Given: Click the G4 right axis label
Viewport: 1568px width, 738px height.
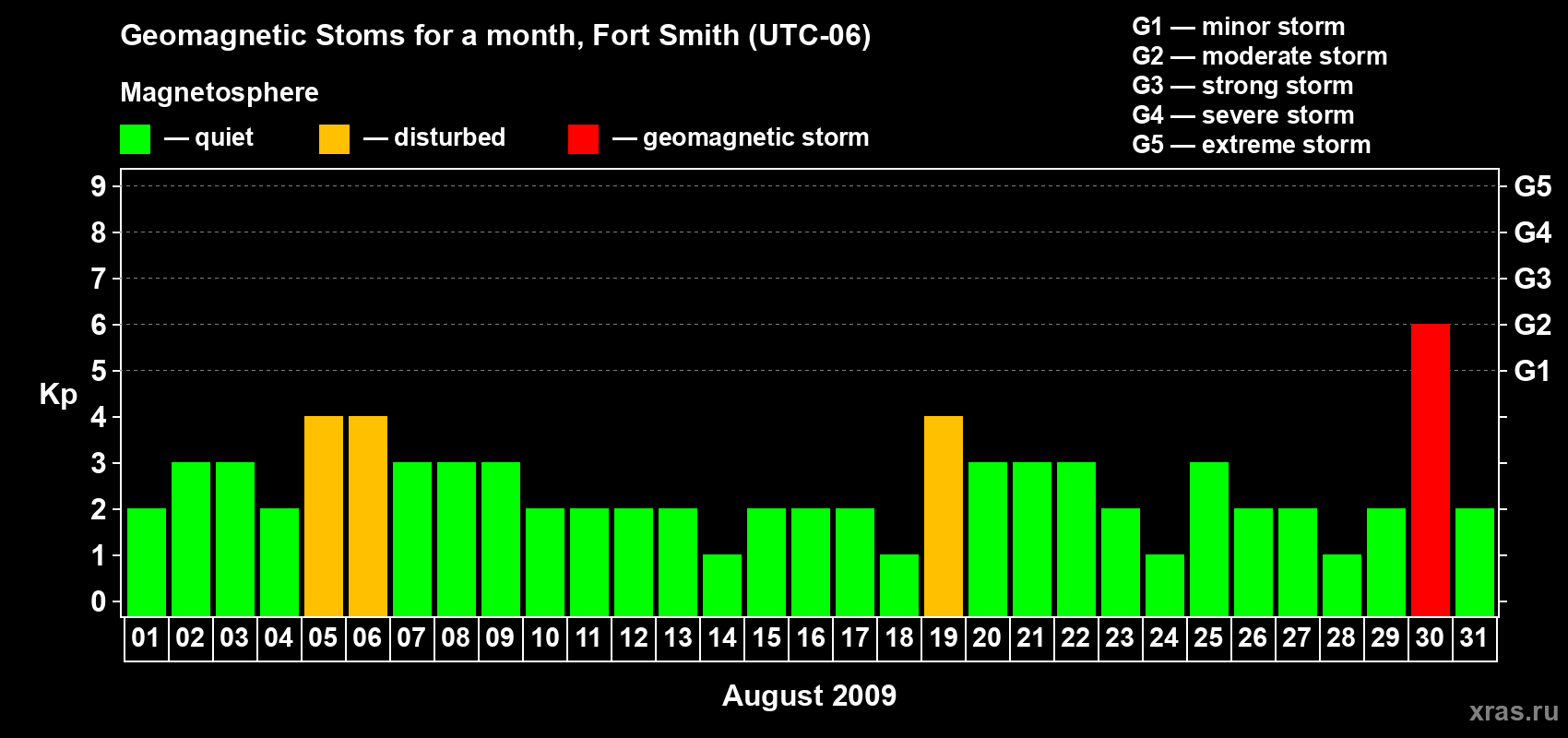Looking at the screenshot, I should pyautogui.click(x=1532, y=232).
